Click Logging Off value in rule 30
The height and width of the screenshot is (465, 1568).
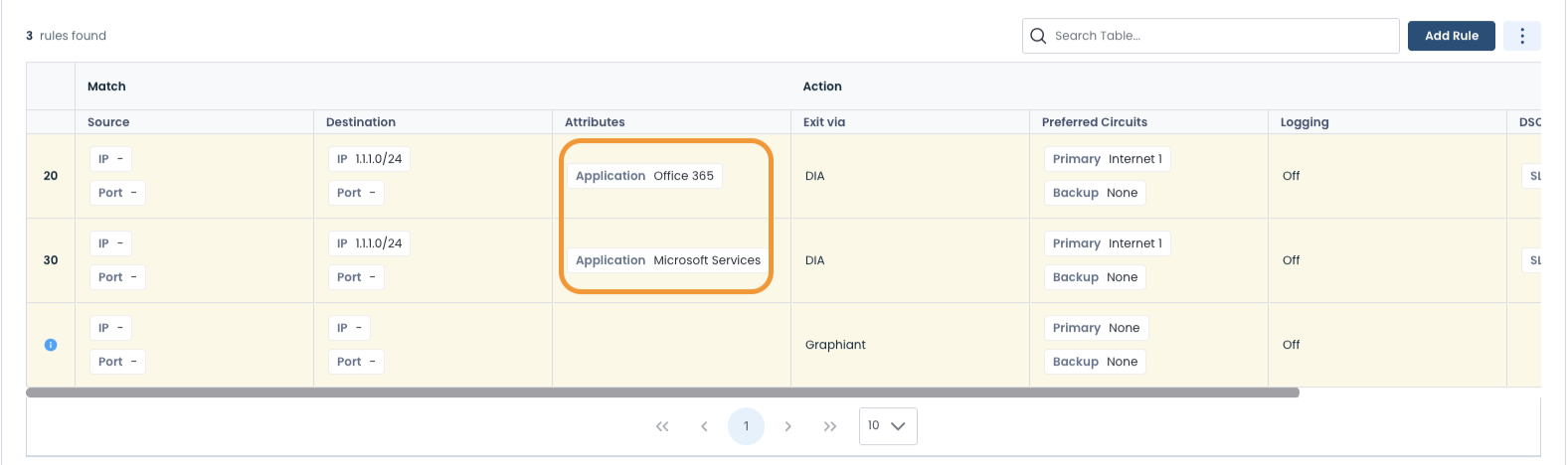[x=1291, y=260]
